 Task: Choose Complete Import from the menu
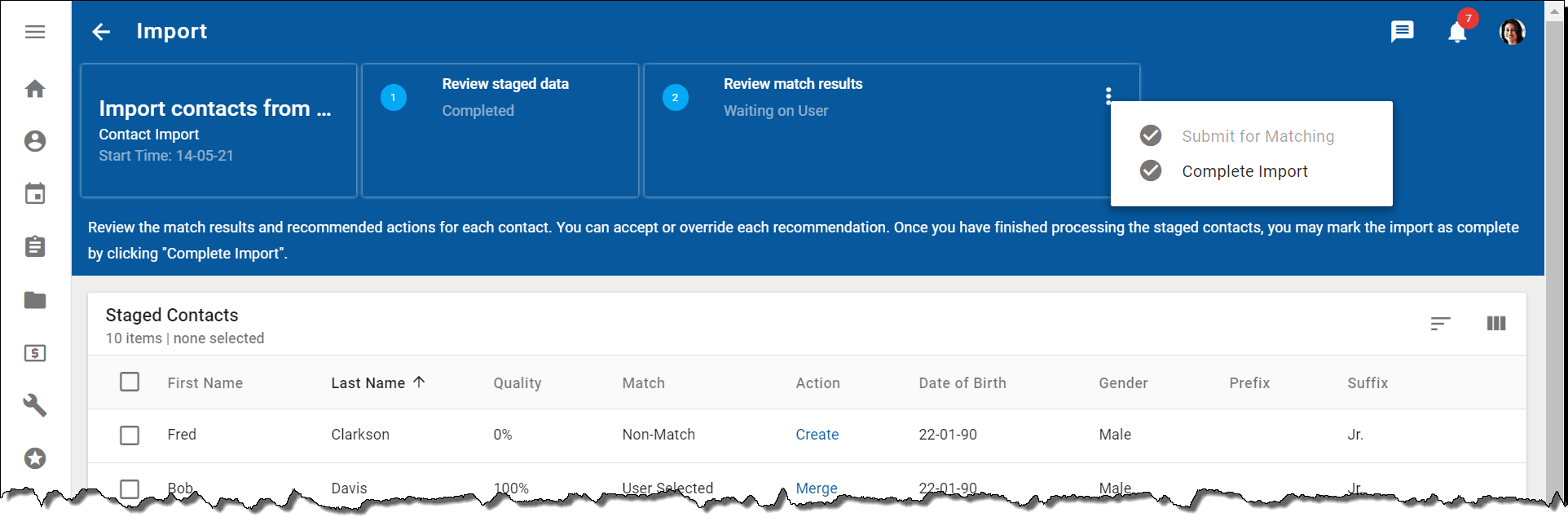tap(1244, 171)
